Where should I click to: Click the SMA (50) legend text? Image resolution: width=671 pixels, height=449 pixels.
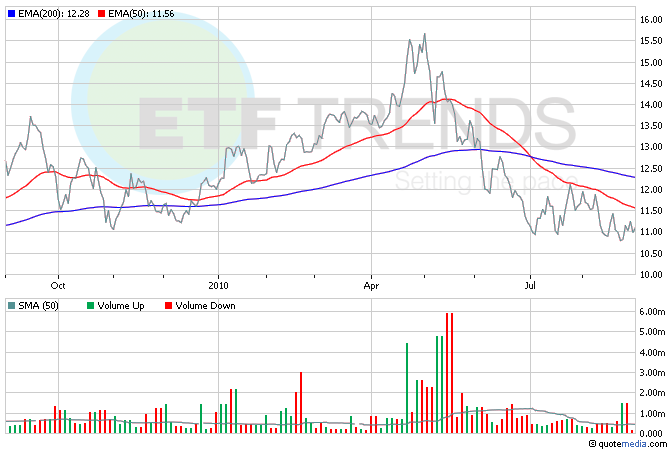[x=39, y=306]
